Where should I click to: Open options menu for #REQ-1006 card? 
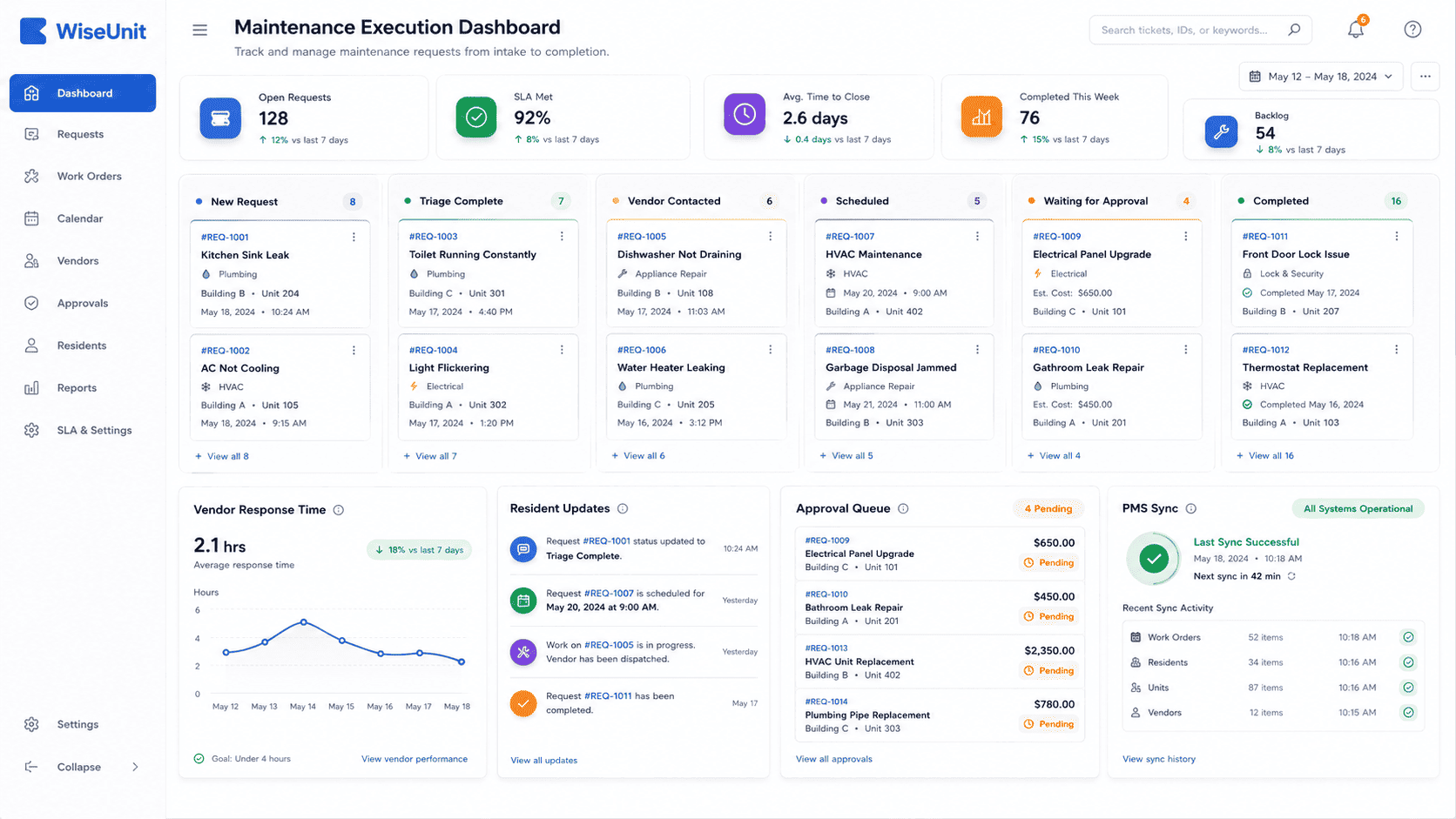770,350
